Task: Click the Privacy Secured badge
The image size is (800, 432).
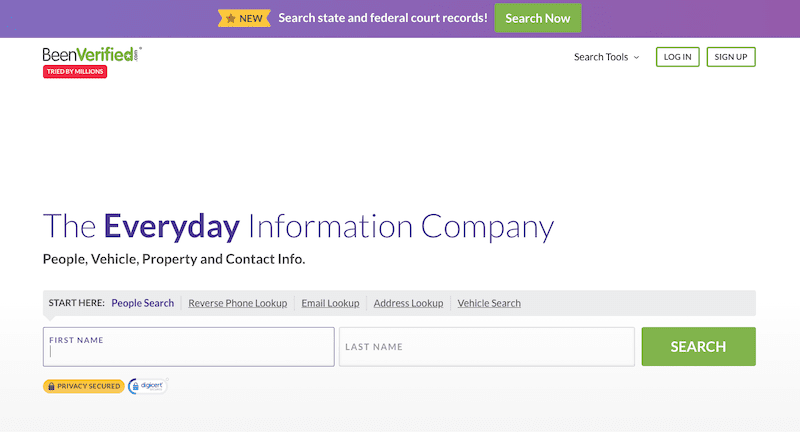Action: pos(84,386)
